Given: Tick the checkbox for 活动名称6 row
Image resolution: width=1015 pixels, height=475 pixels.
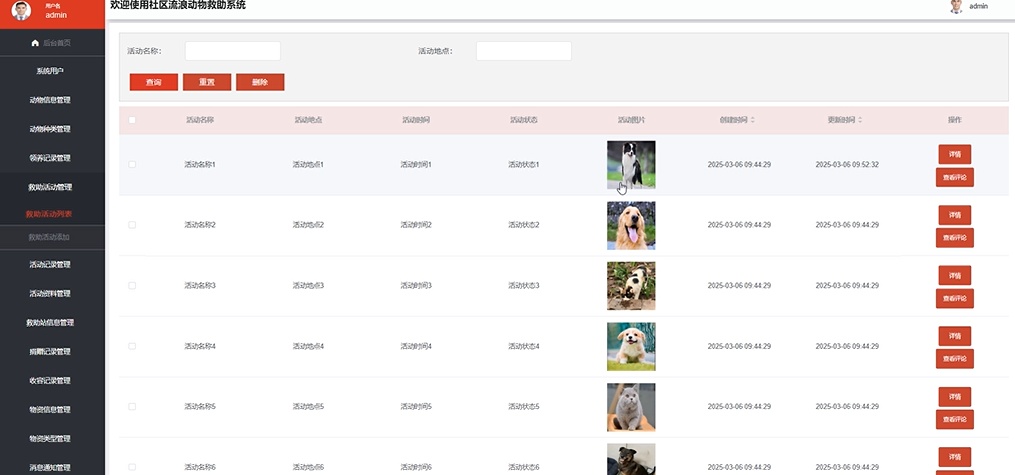Looking at the screenshot, I should [x=132, y=467].
